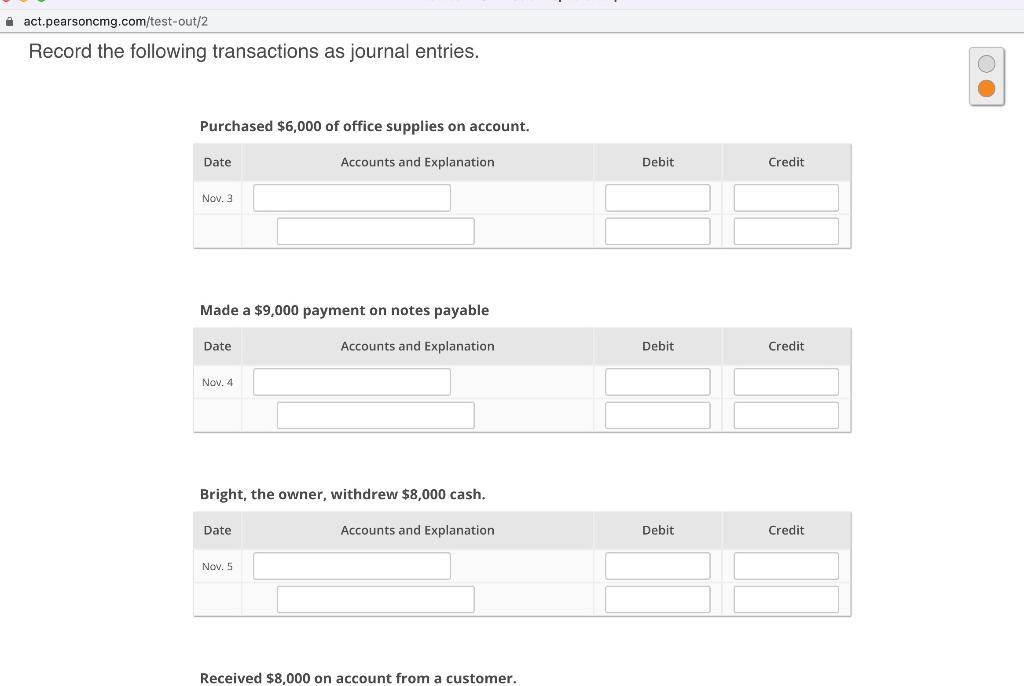Click the second Credit field in the Nov. 4 table

tap(786, 415)
